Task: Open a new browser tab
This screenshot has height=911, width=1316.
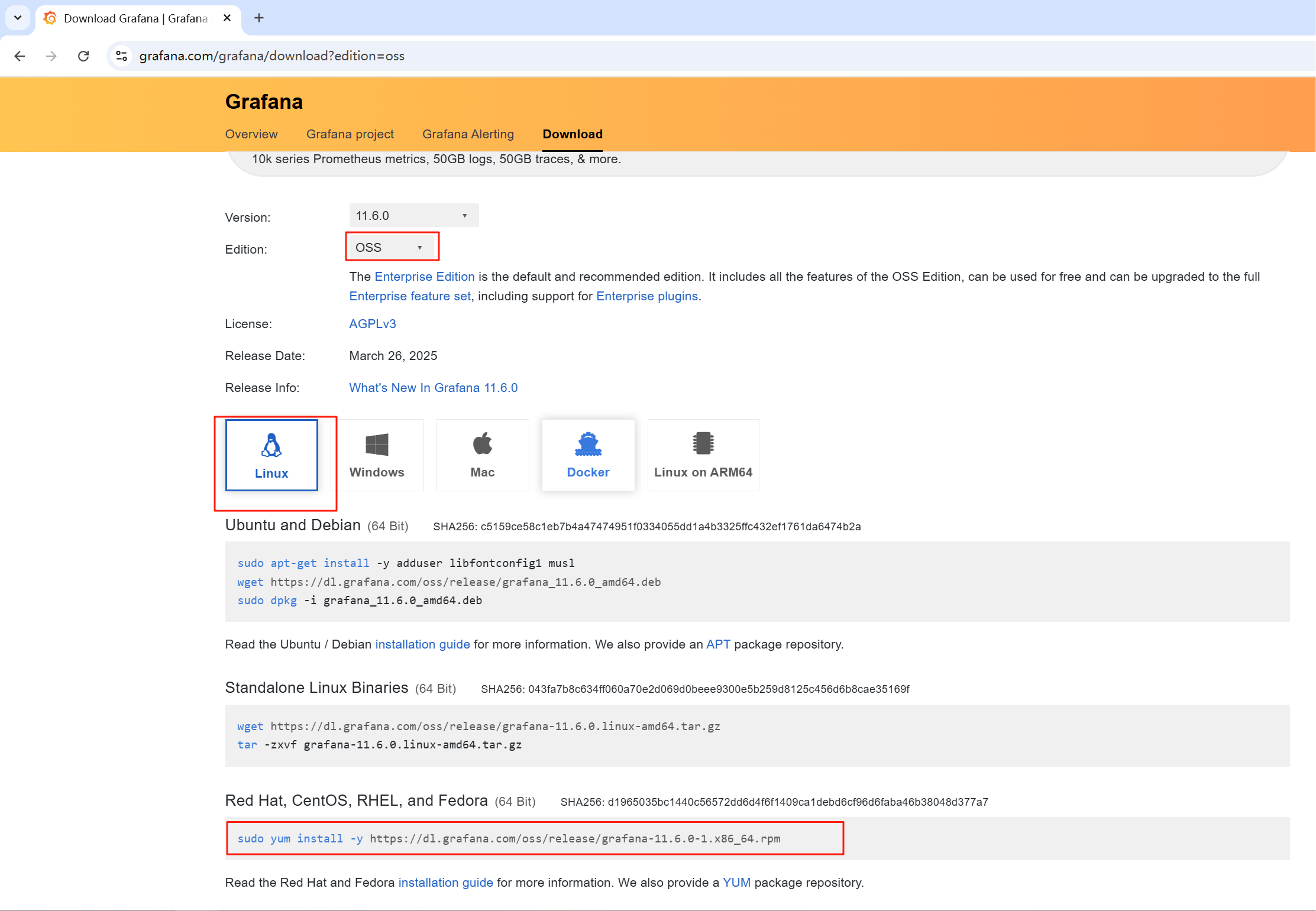Action: 258,18
